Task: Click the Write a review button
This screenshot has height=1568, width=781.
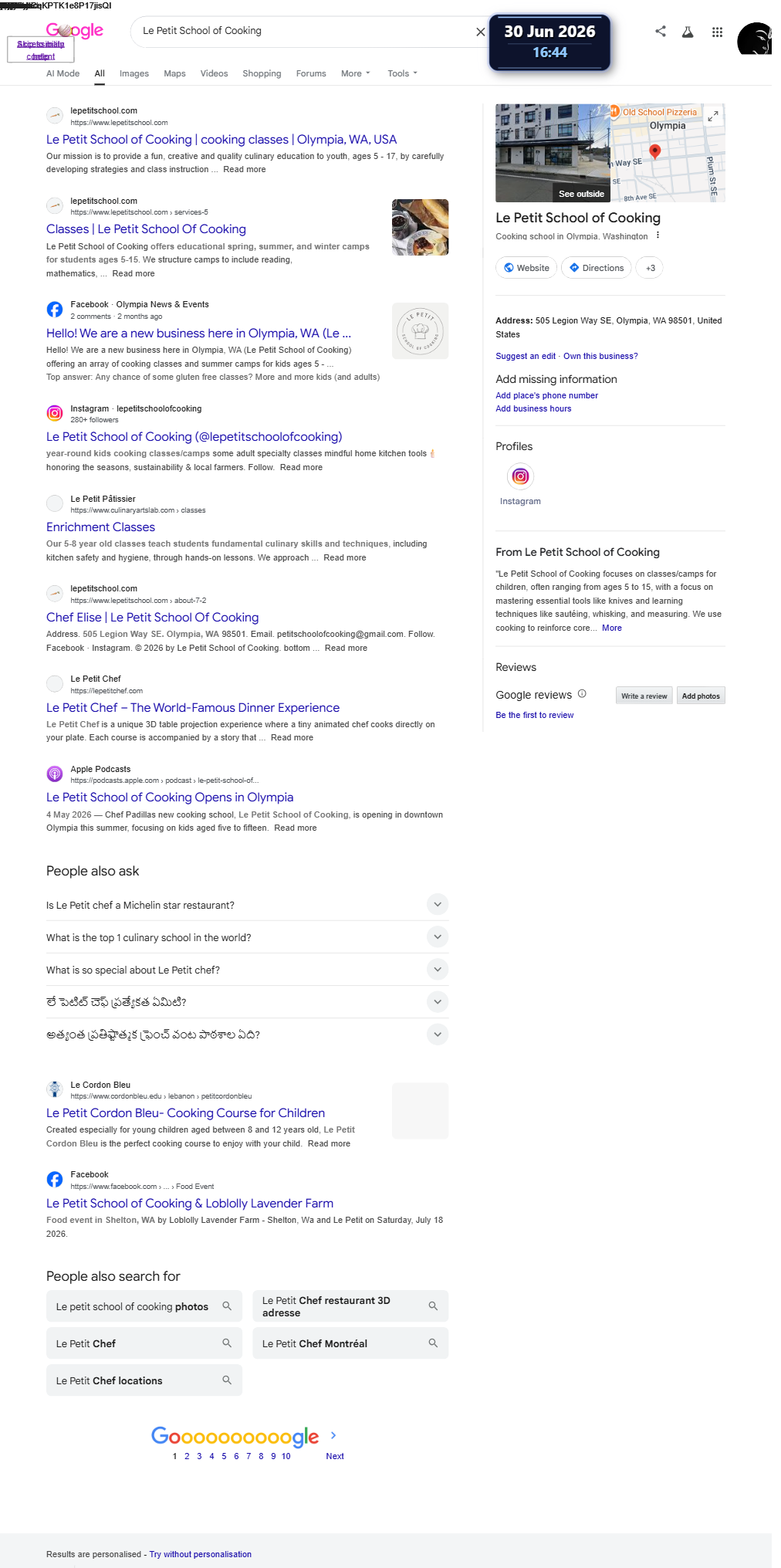Action: [x=644, y=696]
